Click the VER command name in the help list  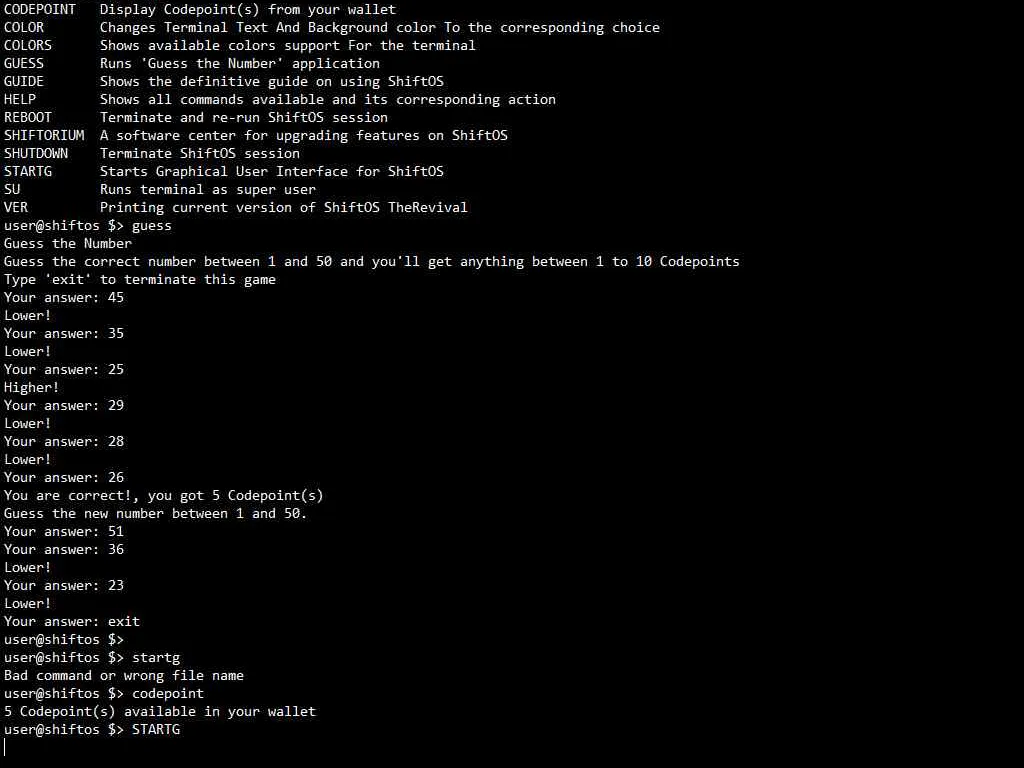pyautogui.click(x=16, y=207)
